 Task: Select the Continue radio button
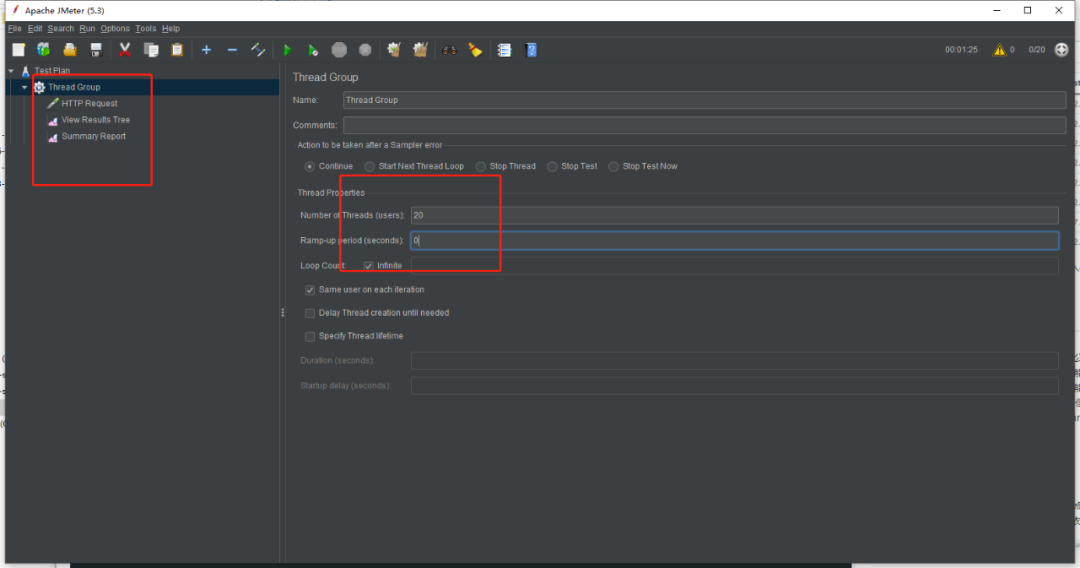coord(310,167)
